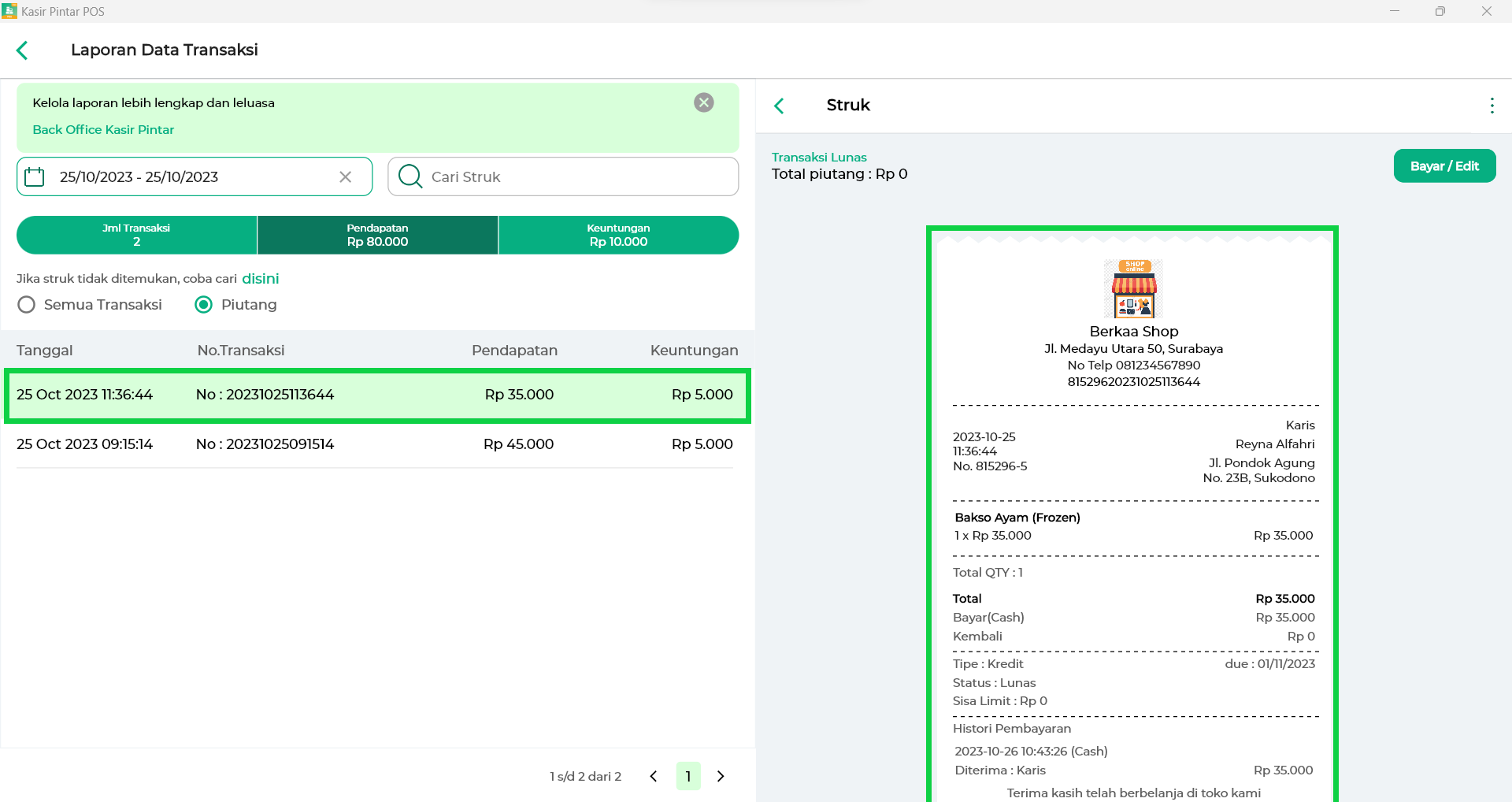Minimize the Kasir Pintar POS window
The image size is (1512, 802).
coord(1395,11)
